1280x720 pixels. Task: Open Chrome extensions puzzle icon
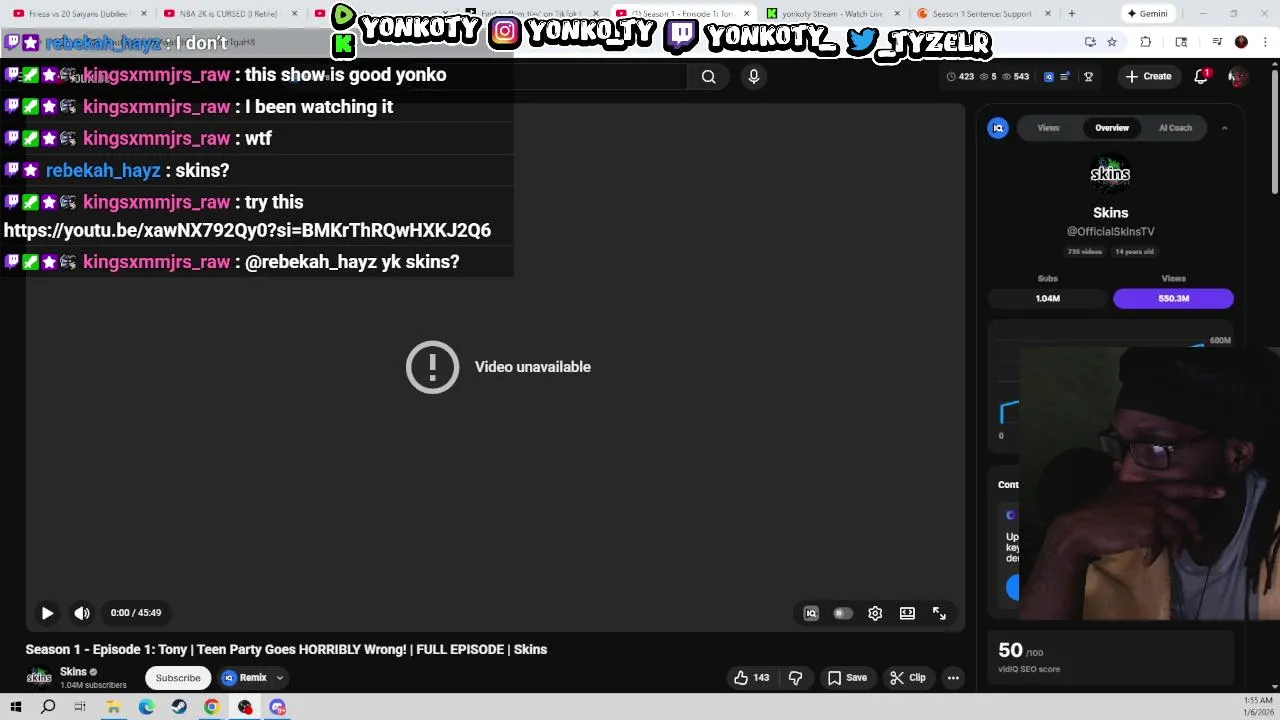pyautogui.click(x=1146, y=42)
